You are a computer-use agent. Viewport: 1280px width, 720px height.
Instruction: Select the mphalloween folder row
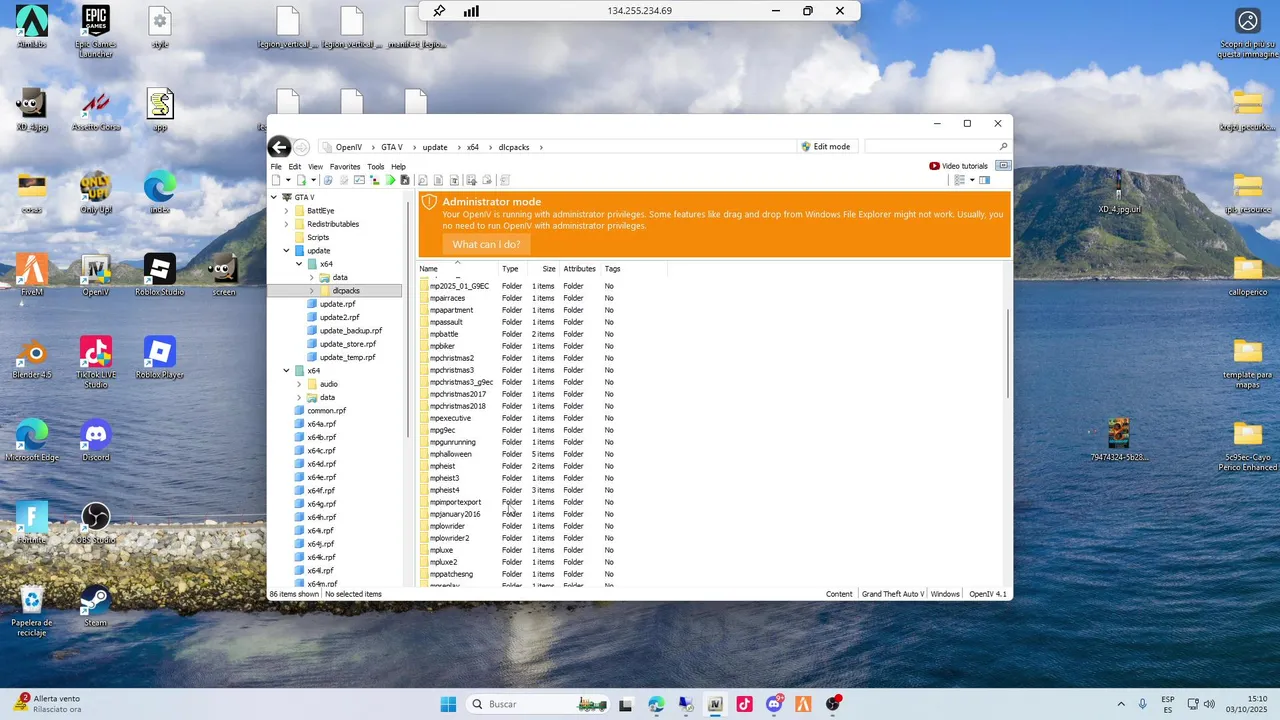520,454
